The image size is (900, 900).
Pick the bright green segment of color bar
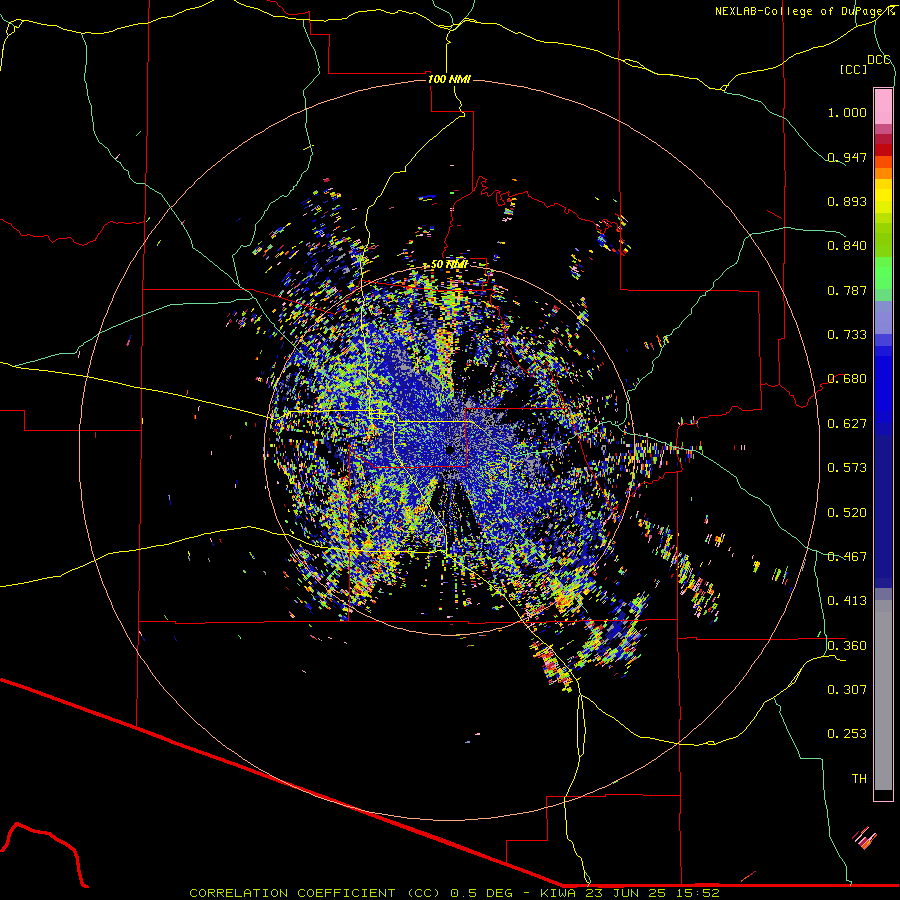(883, 273)
